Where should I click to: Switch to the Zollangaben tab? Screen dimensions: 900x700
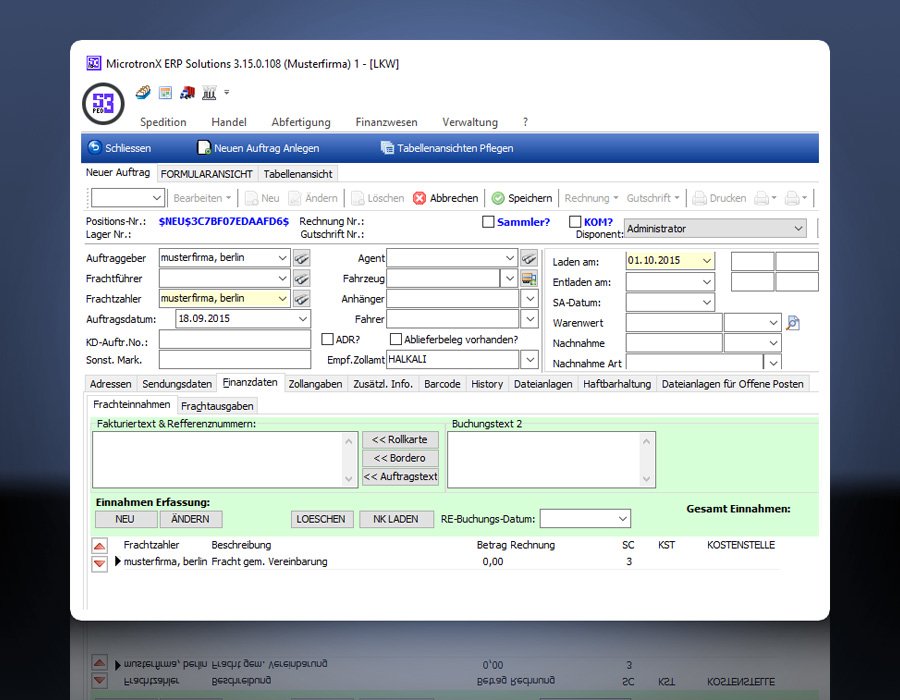(315, 384)
